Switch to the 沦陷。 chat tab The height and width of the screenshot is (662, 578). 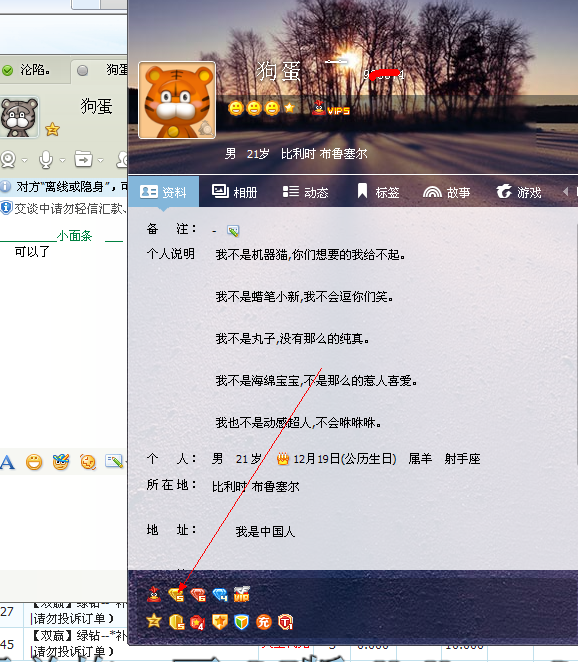pos(35,70)
